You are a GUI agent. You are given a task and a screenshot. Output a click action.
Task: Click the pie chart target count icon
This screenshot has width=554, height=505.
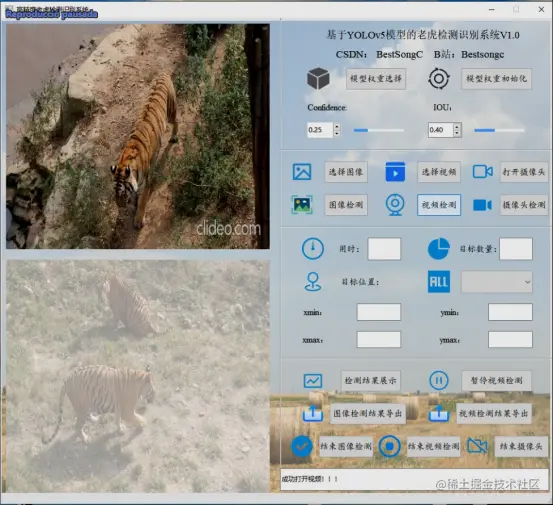coord(438,248)
